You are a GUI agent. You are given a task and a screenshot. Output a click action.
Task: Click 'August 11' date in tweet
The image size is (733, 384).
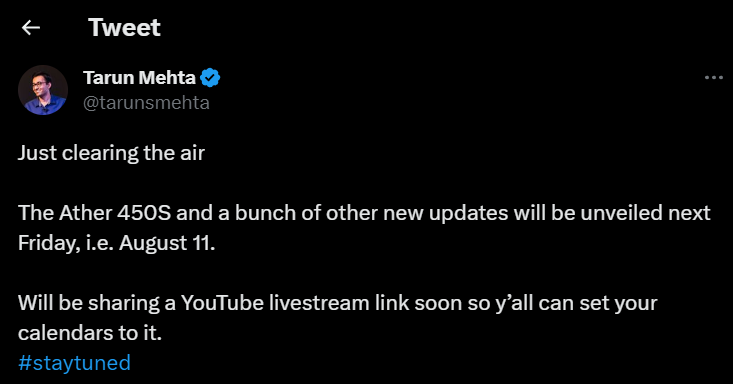point(165,243)
